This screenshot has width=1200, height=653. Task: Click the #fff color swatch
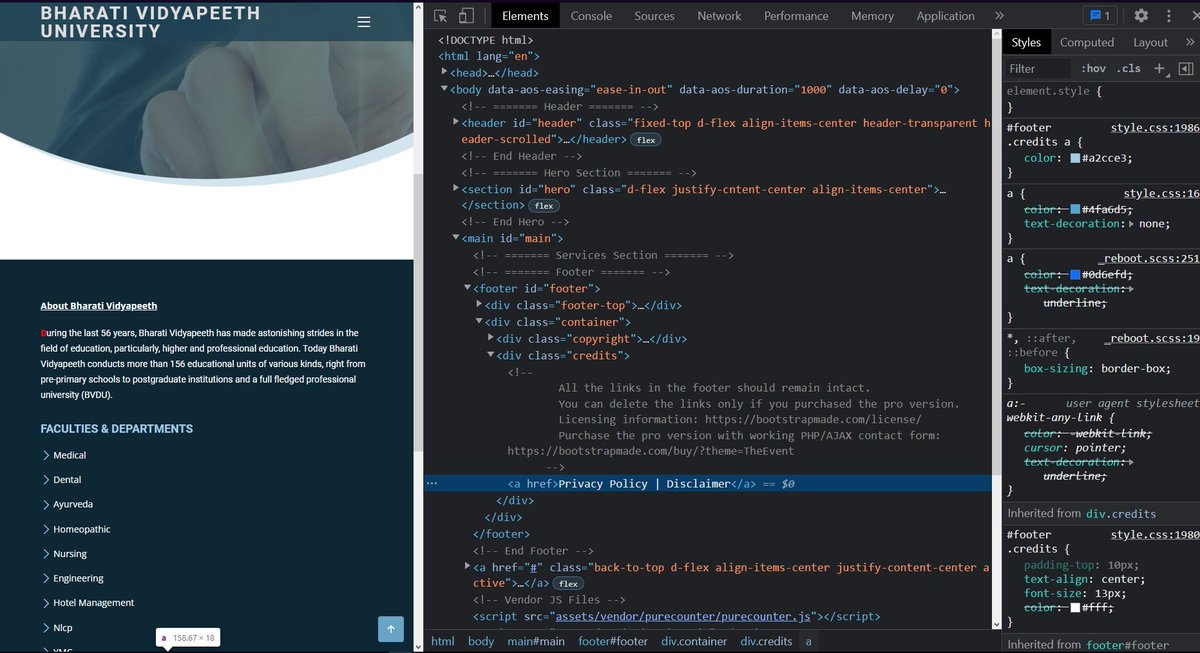(1075, 607)
